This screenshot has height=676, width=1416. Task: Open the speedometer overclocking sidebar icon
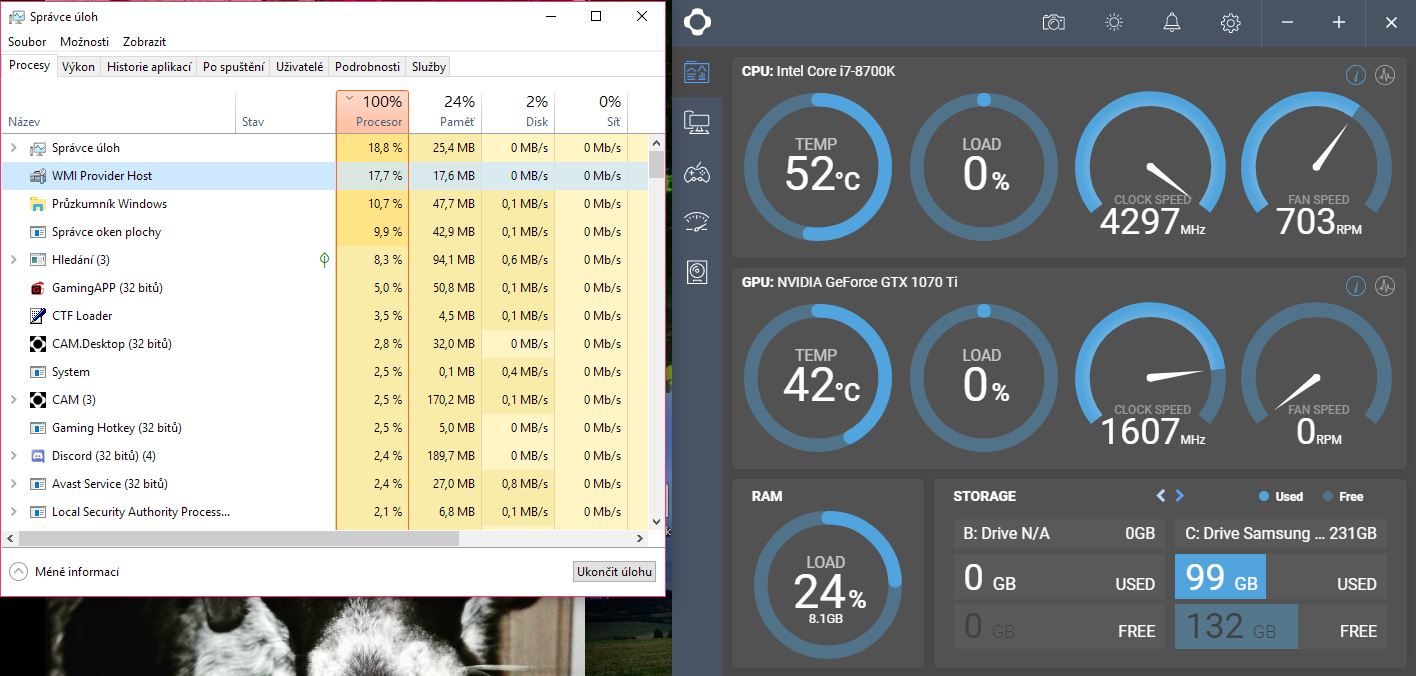tap(697, 223)
